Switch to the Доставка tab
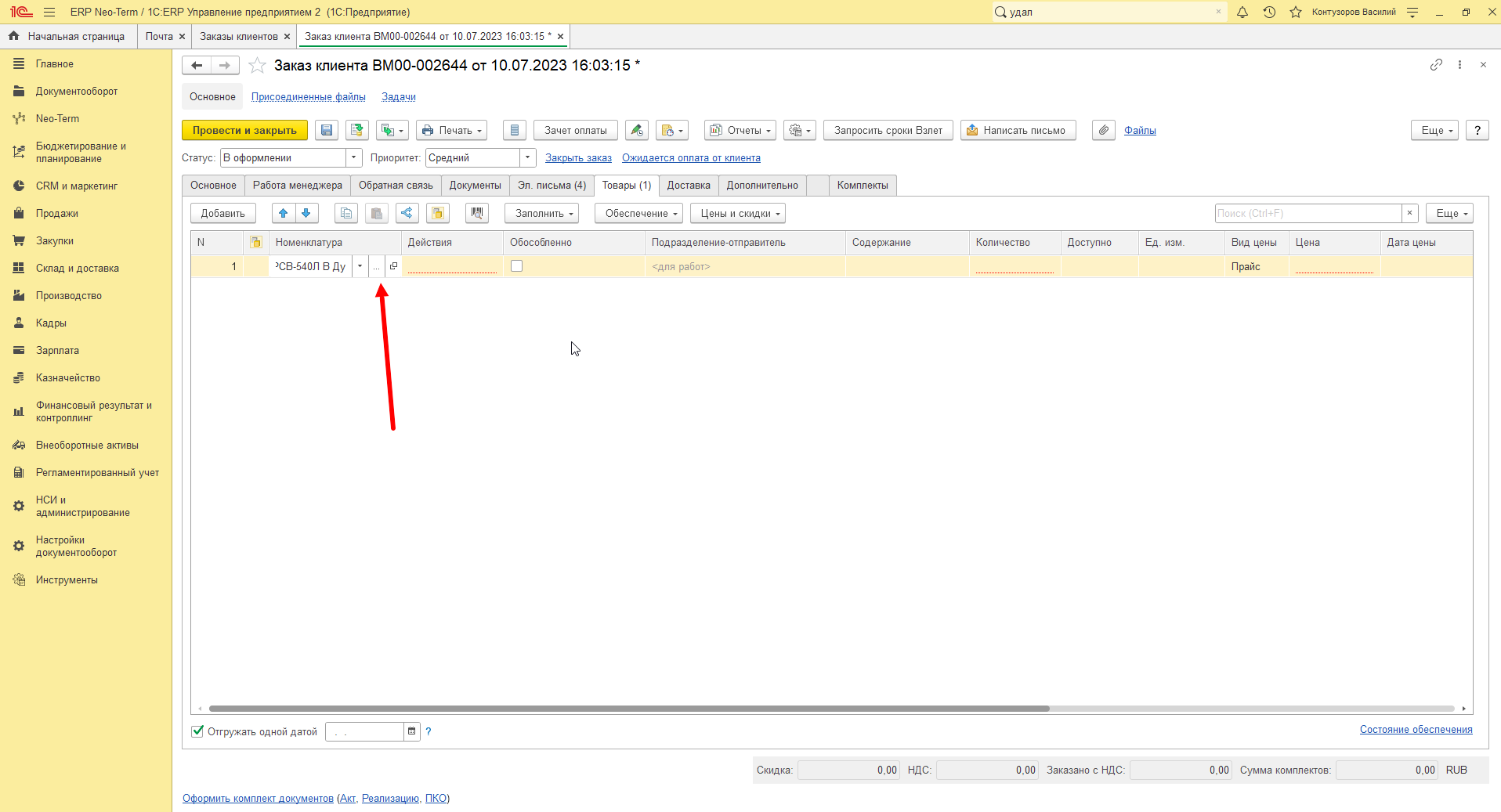Screen dimensions: 1501x812 (x=689, y=186)
